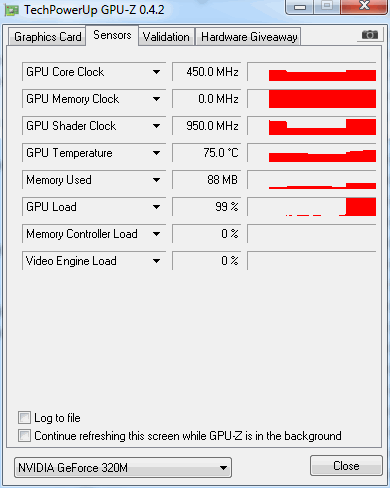The height and width of the screenshot is (488, 390).
Task: Enable the Log to file checkbox
Action: click(24, 417)
